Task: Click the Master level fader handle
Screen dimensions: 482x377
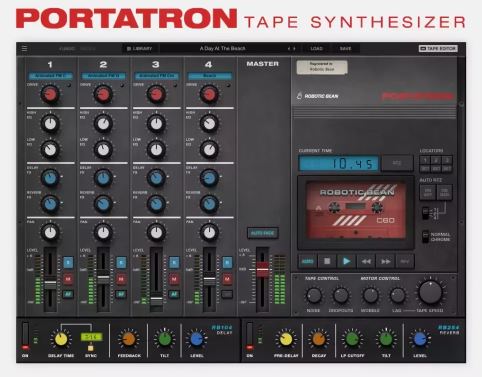Action: click(x=262, y=270)
